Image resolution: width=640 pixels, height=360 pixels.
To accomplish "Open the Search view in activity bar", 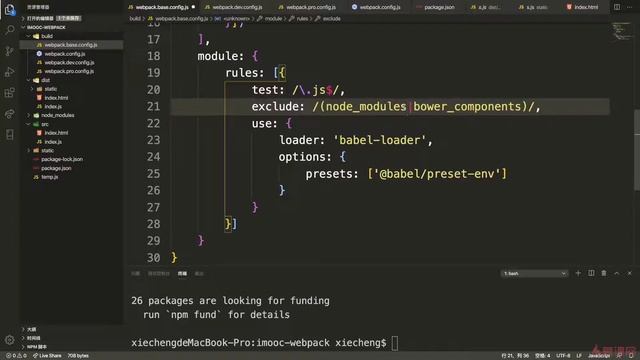I will tap(9, 30).
